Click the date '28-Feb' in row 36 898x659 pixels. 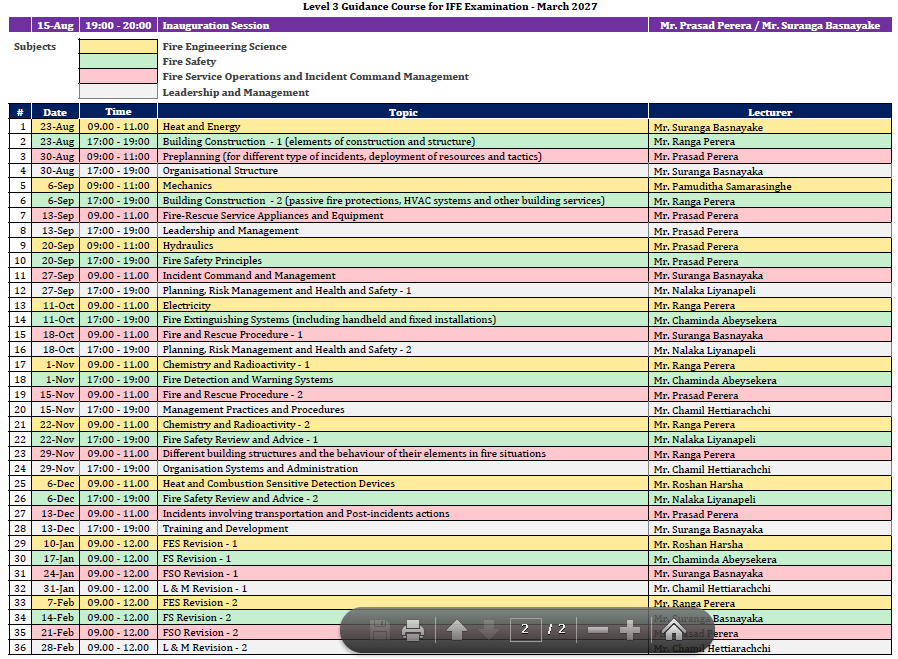click(57, 648)
